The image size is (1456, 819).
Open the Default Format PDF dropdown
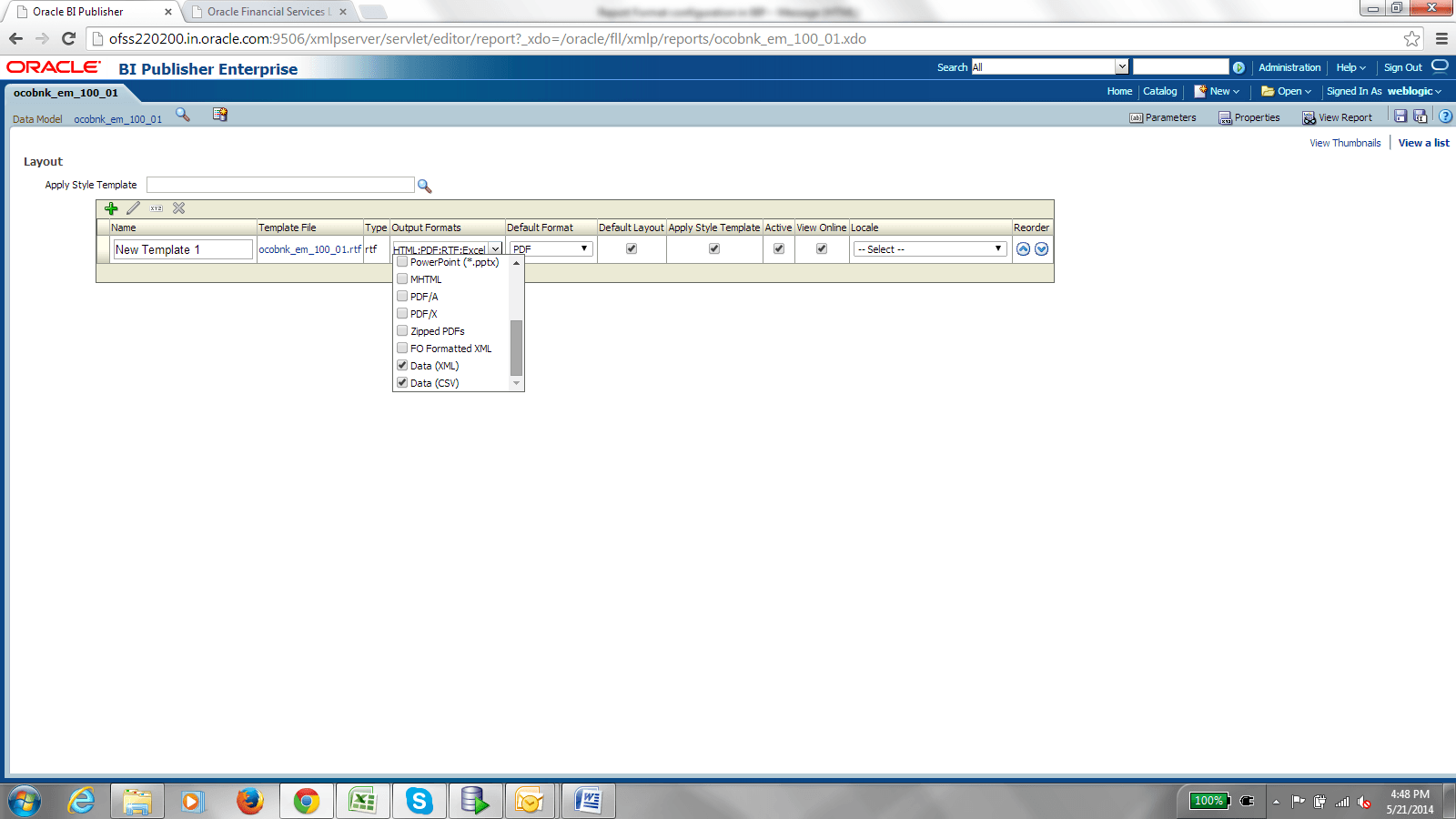[x=551, y=248]
